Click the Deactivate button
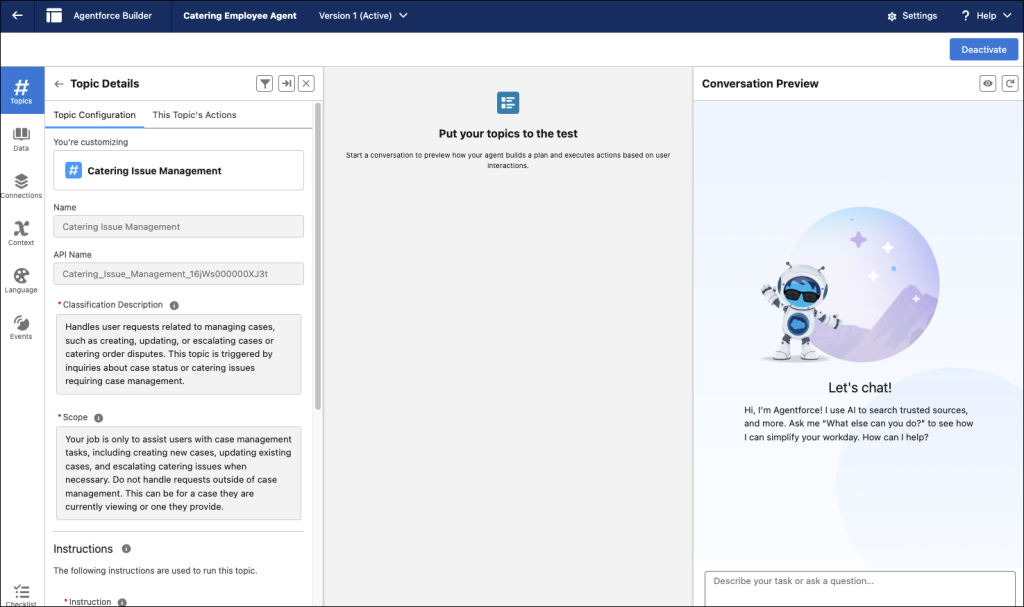The width and height of the screenshot is (1024, 607). tap(983, 49)
